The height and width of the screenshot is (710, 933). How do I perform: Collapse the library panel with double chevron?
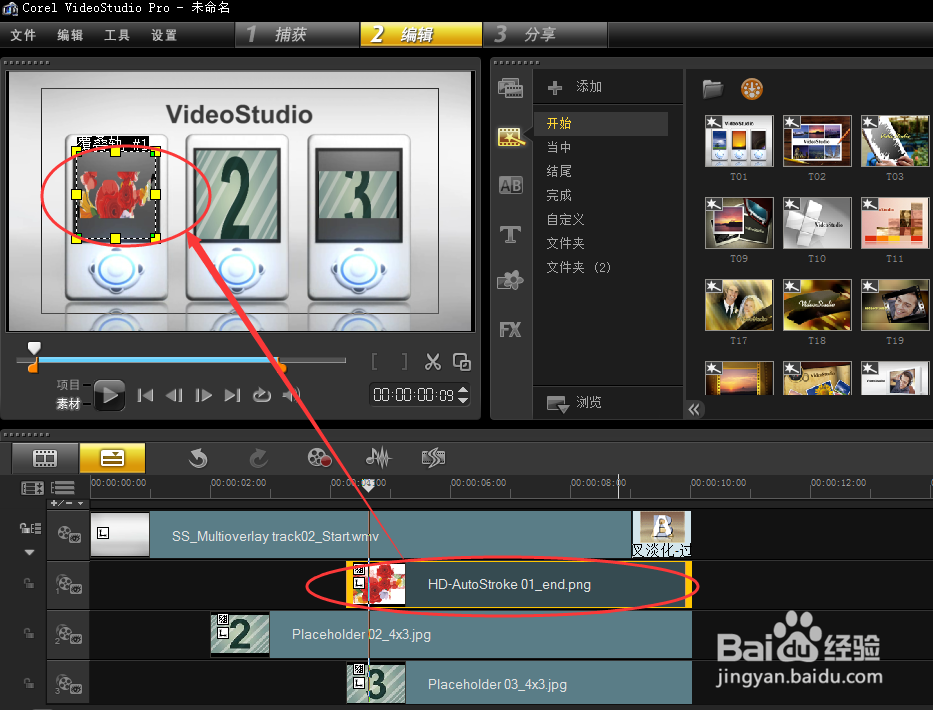694,409
